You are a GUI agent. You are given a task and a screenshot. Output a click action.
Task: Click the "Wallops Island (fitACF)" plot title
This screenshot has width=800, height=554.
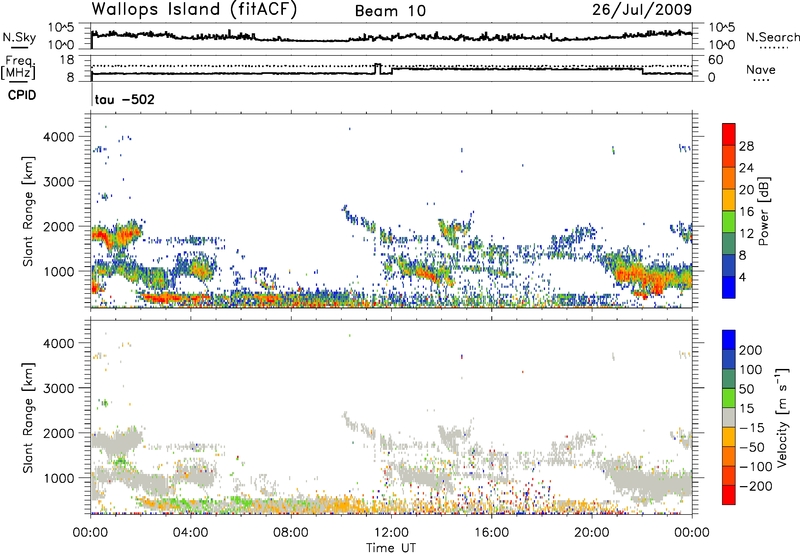[x=194, y=9]
